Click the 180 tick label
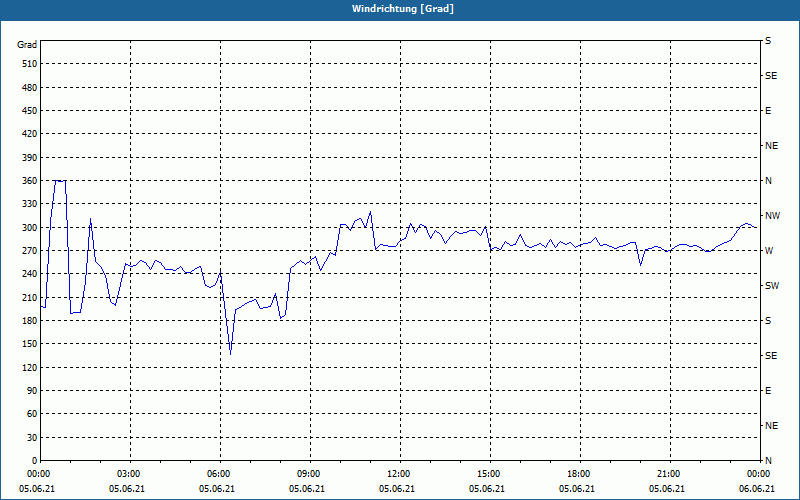 tap(30, 320)
